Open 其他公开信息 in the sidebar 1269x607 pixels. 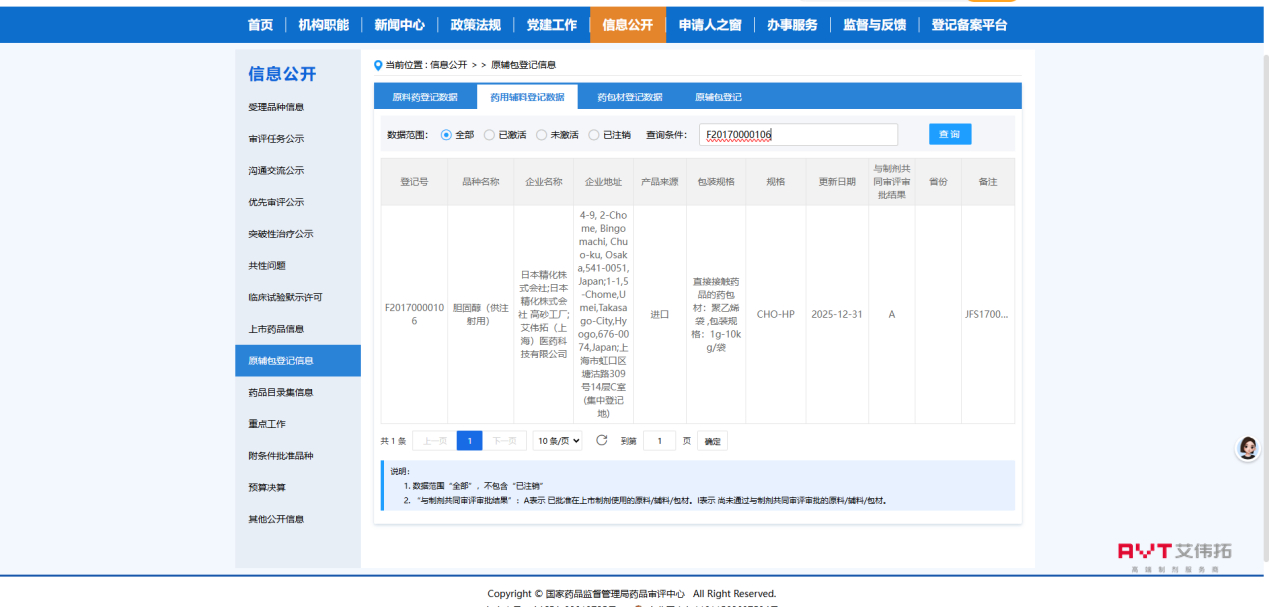click(298, 519)
